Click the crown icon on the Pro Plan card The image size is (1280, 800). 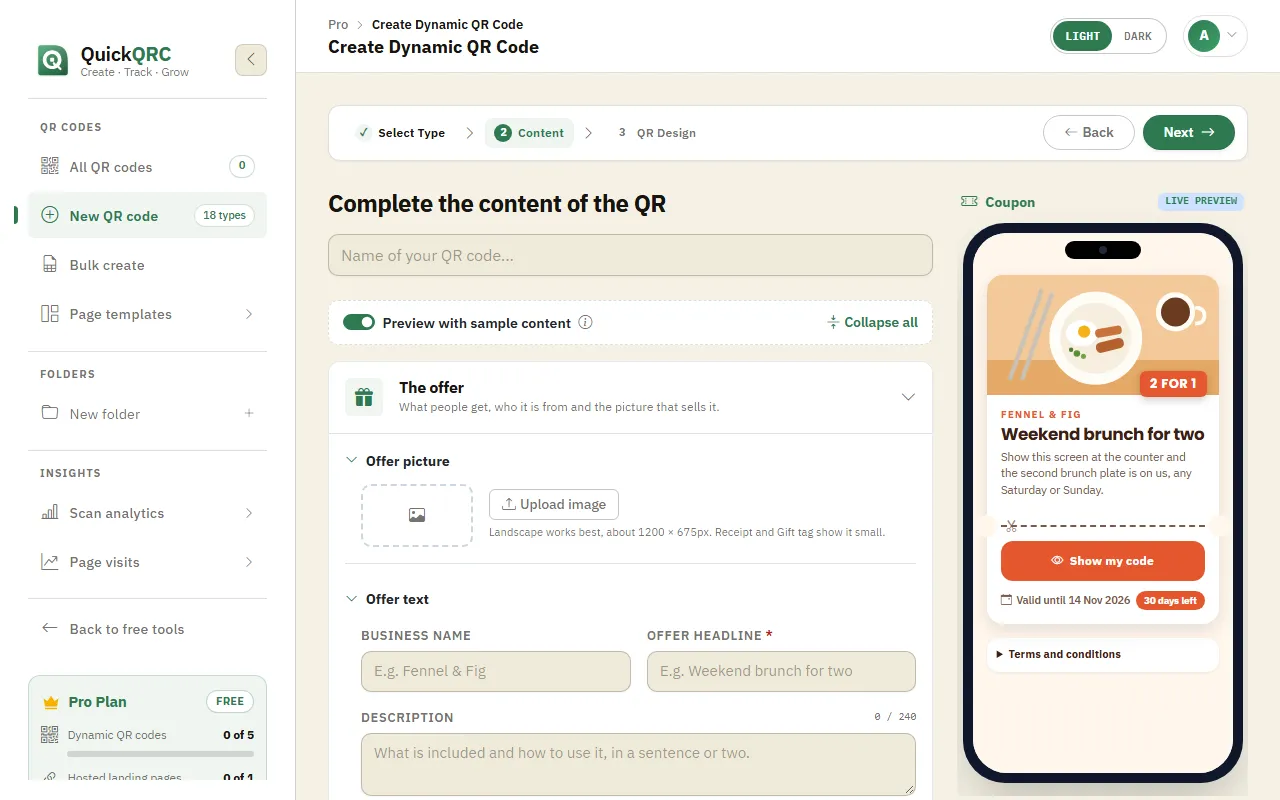click(51, 702)
